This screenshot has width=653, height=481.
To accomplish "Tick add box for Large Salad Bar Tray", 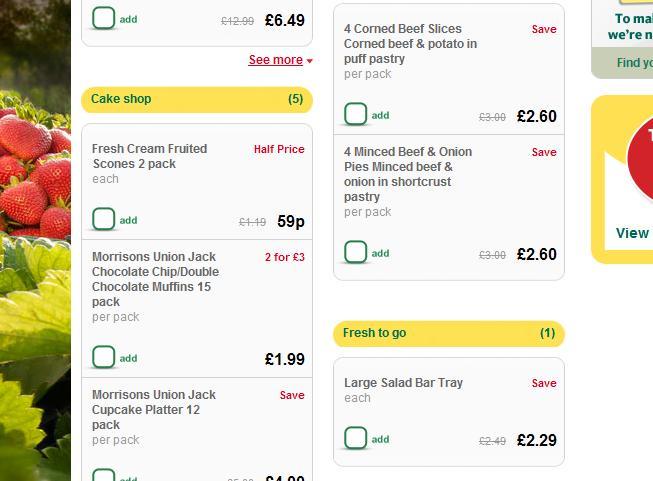I will click(x=356, y=438).
